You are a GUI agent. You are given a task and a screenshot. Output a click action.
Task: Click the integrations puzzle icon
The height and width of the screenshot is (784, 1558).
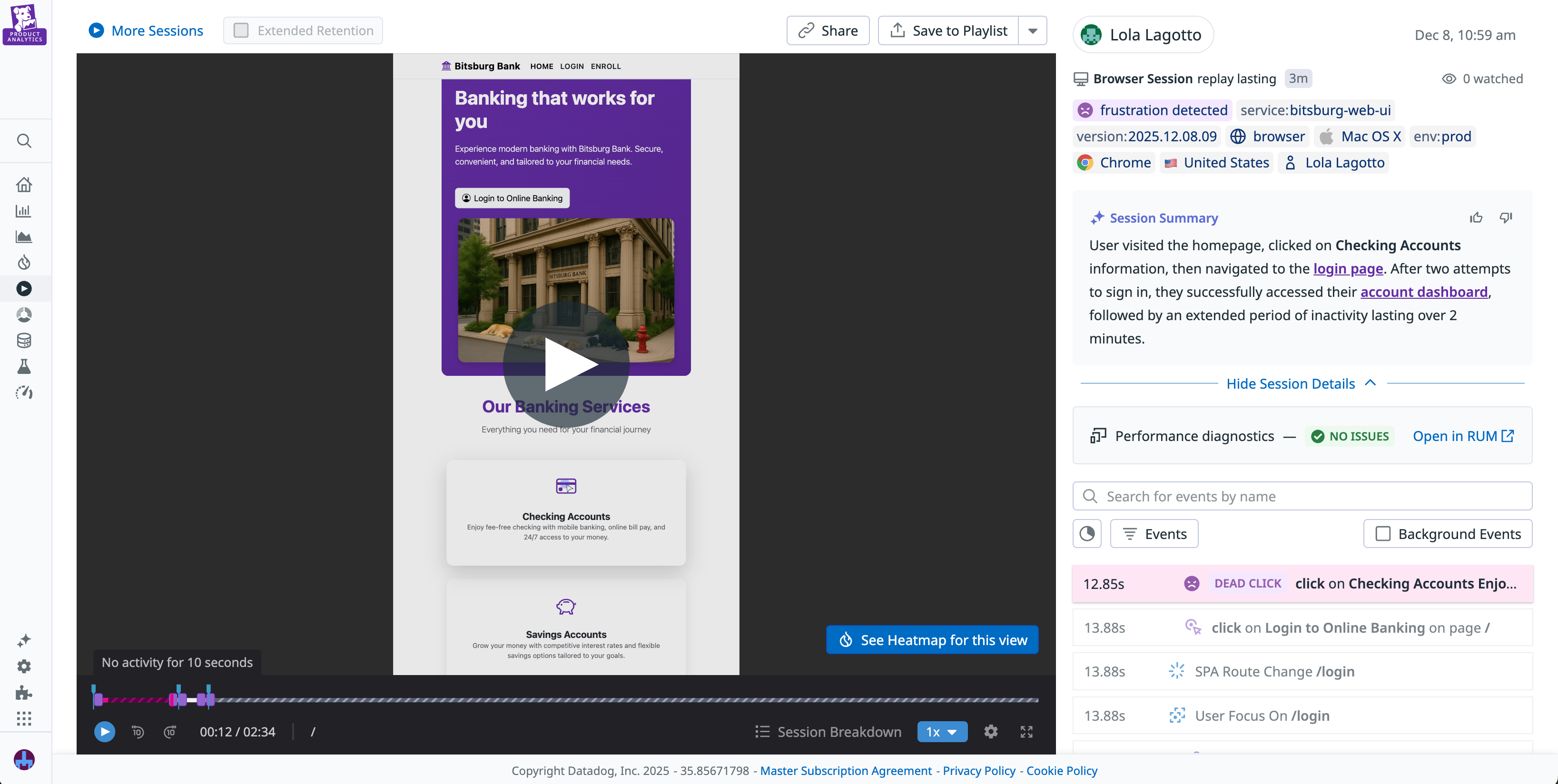[24, 693]
